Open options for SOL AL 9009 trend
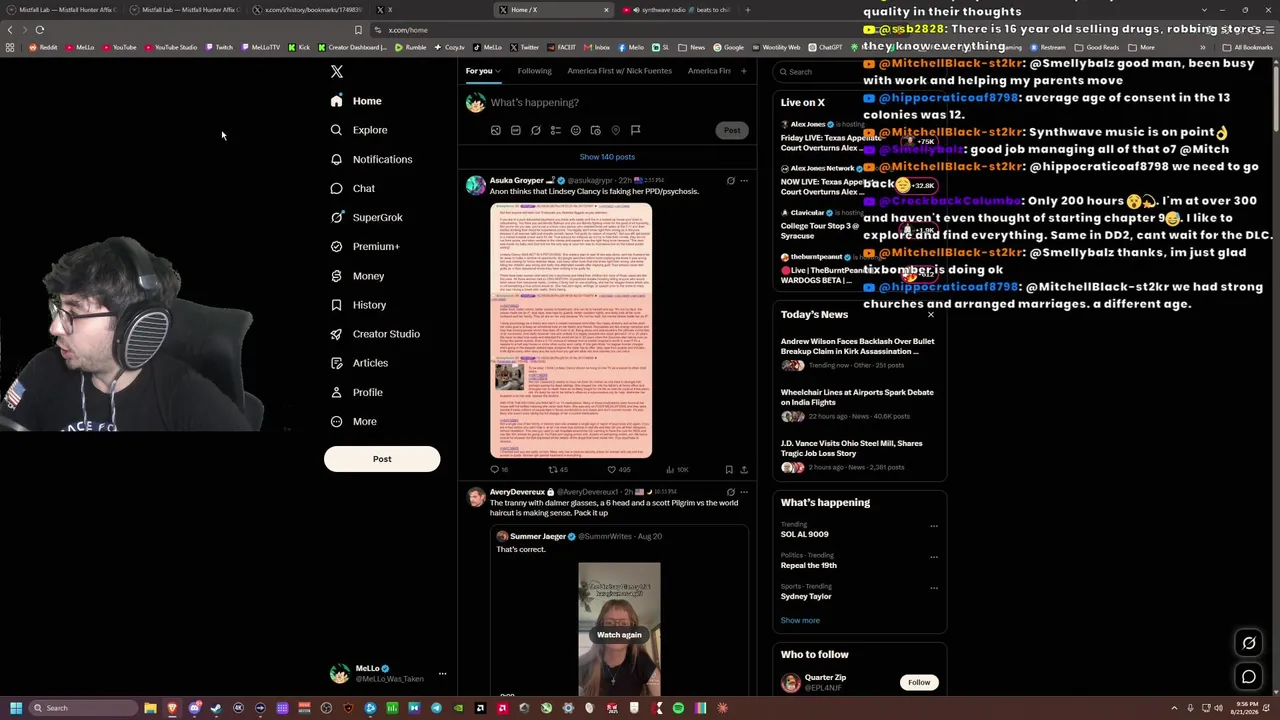 pos(934,526)
